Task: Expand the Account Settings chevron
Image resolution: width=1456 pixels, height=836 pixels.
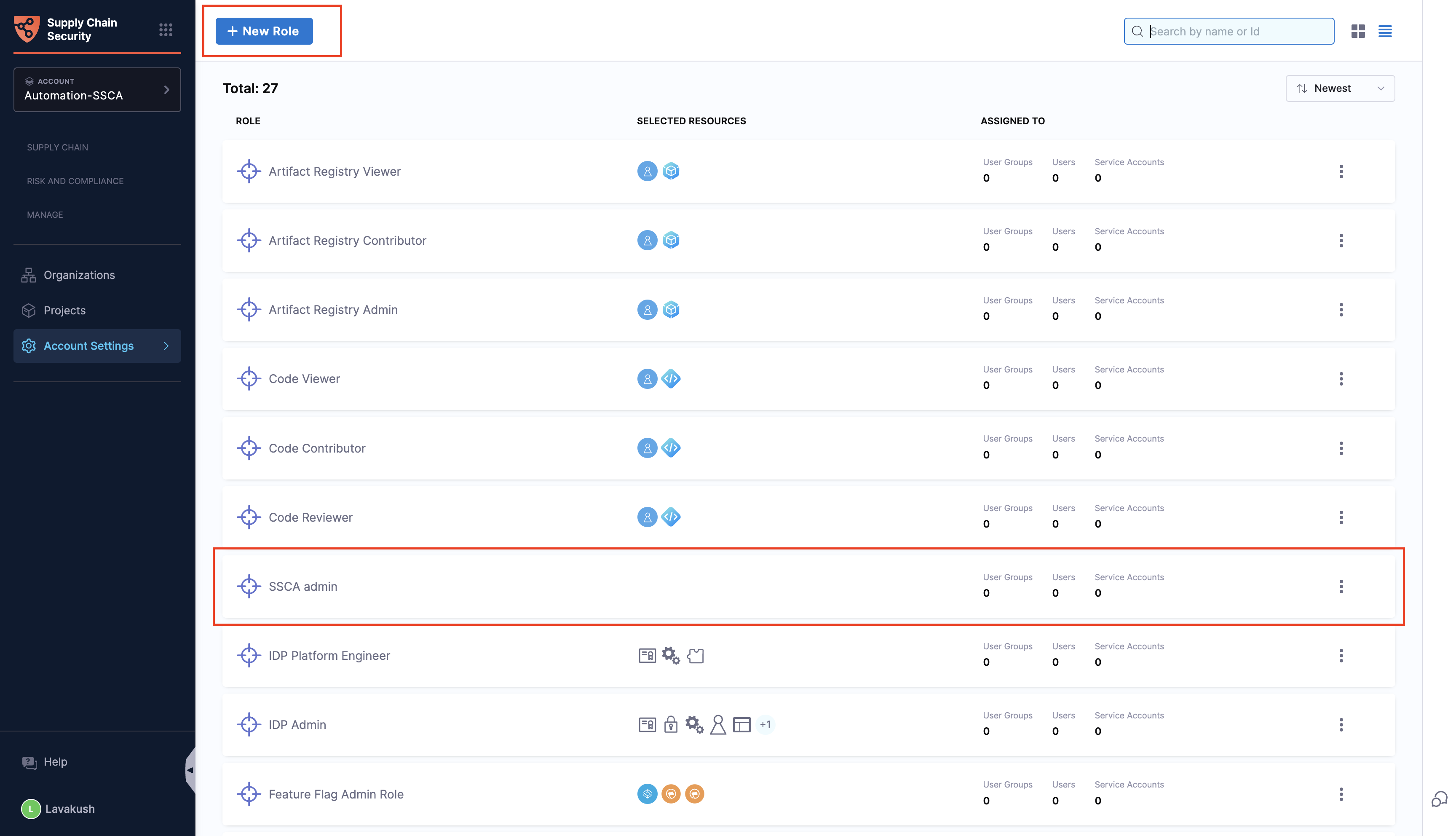Action: tap(166, 346)
